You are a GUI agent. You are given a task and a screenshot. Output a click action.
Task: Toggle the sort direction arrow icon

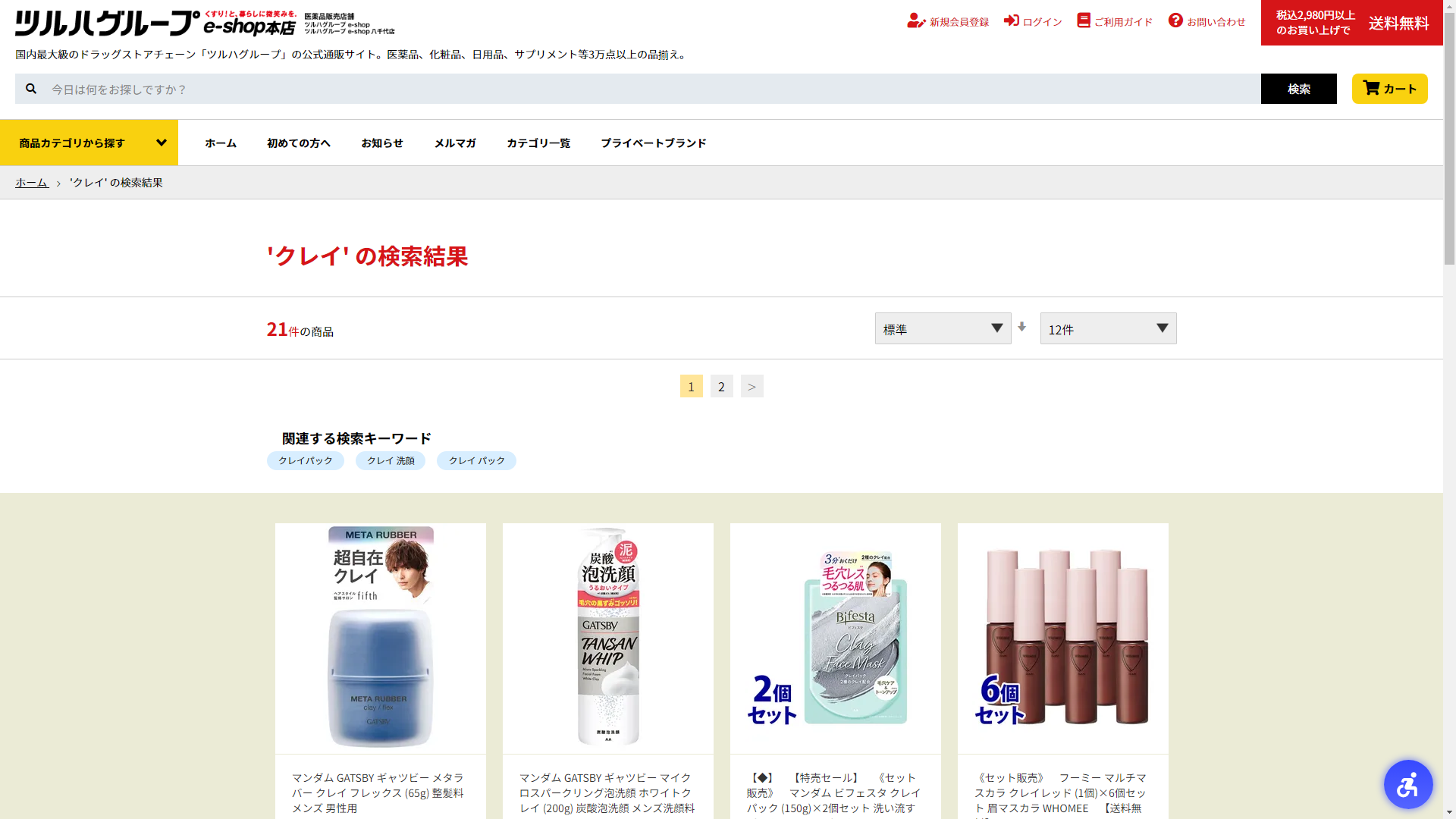[1022, 328]
